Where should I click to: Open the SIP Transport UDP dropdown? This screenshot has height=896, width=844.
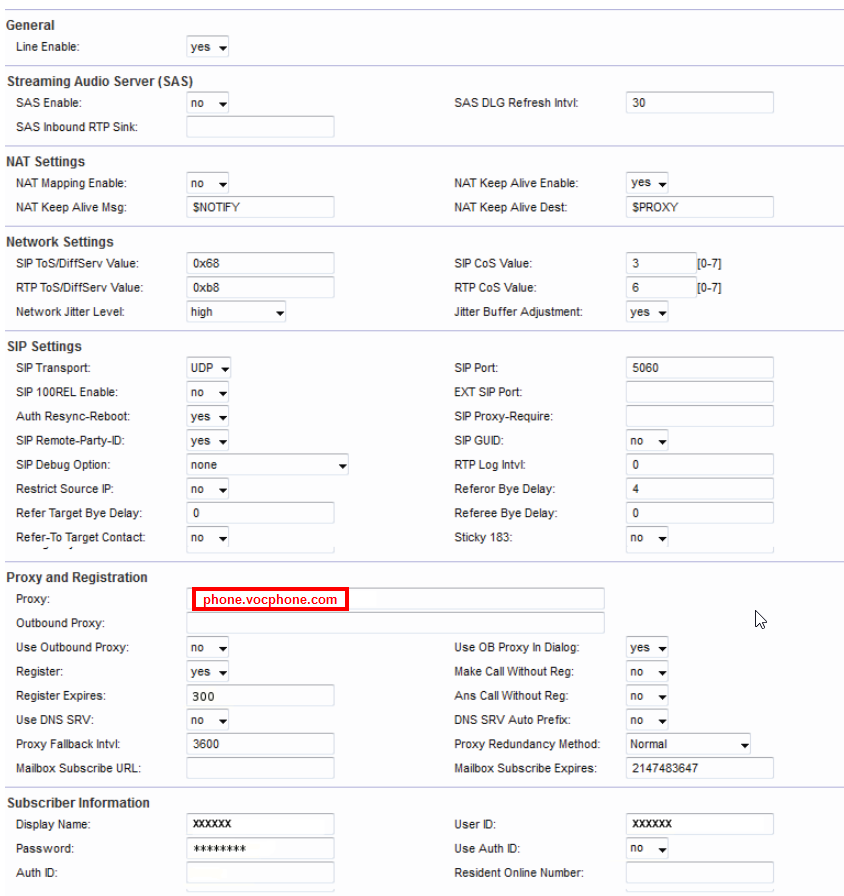(x=209, y=368)
